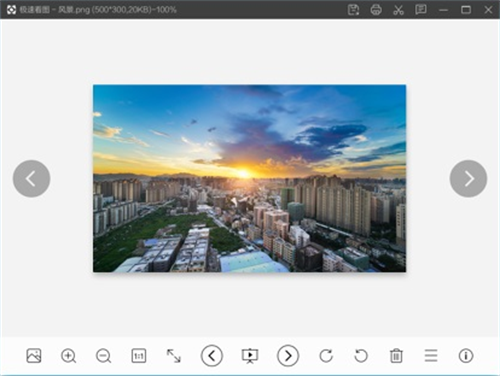The height and width of the screenshot is (376, 500).
Task: Go to previous image using large gray left arrow
Action: (32, 179)
